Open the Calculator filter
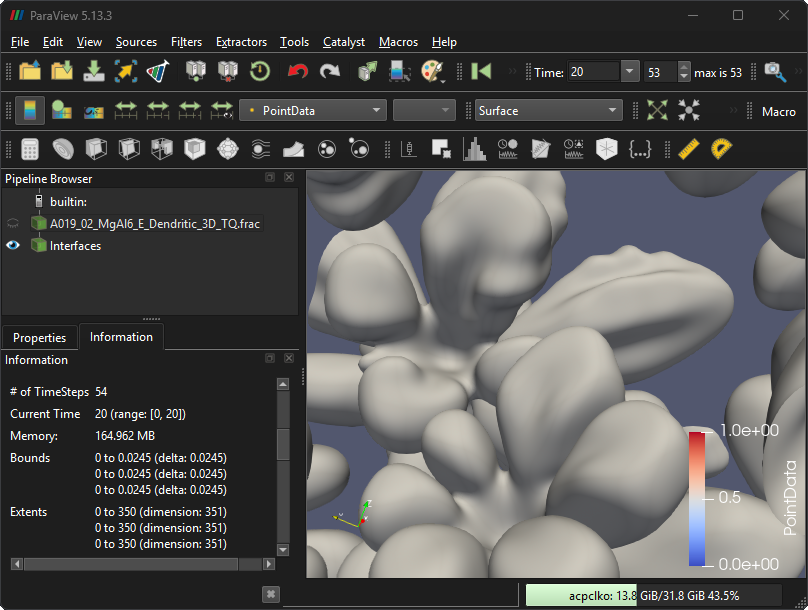 click(x=30, y=149)
